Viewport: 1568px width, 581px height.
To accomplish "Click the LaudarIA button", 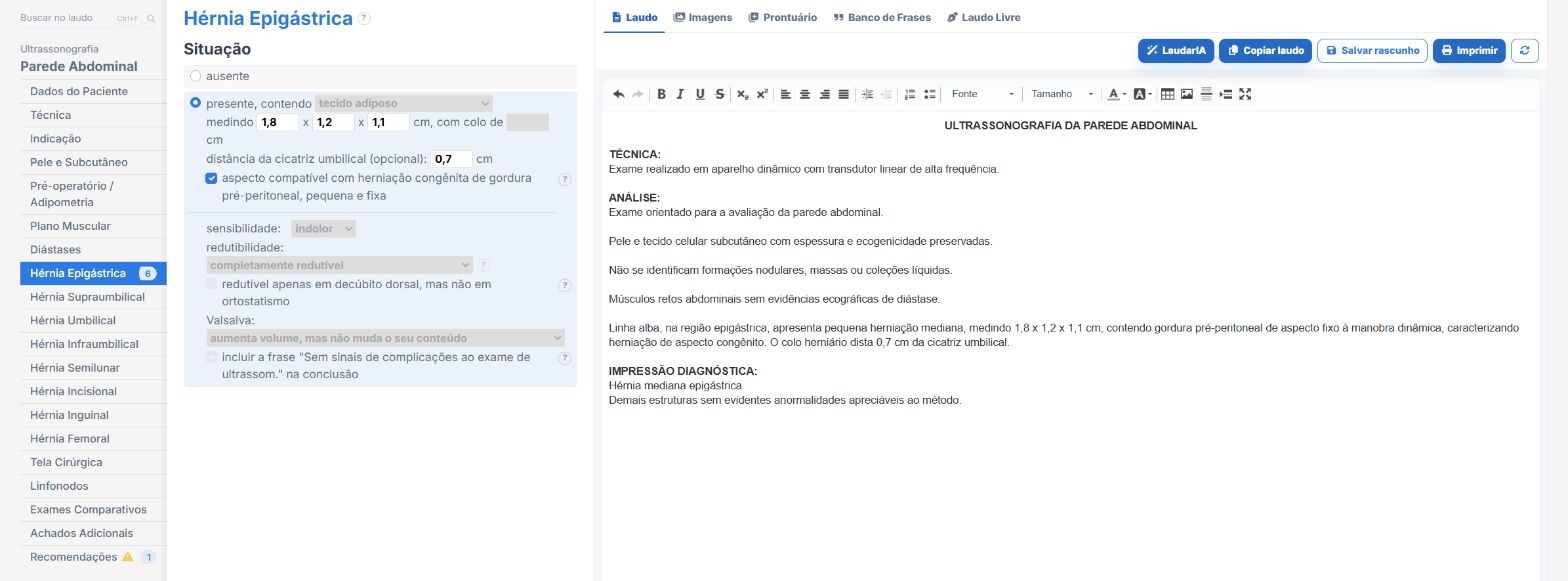I will (x=1176, y=51).
